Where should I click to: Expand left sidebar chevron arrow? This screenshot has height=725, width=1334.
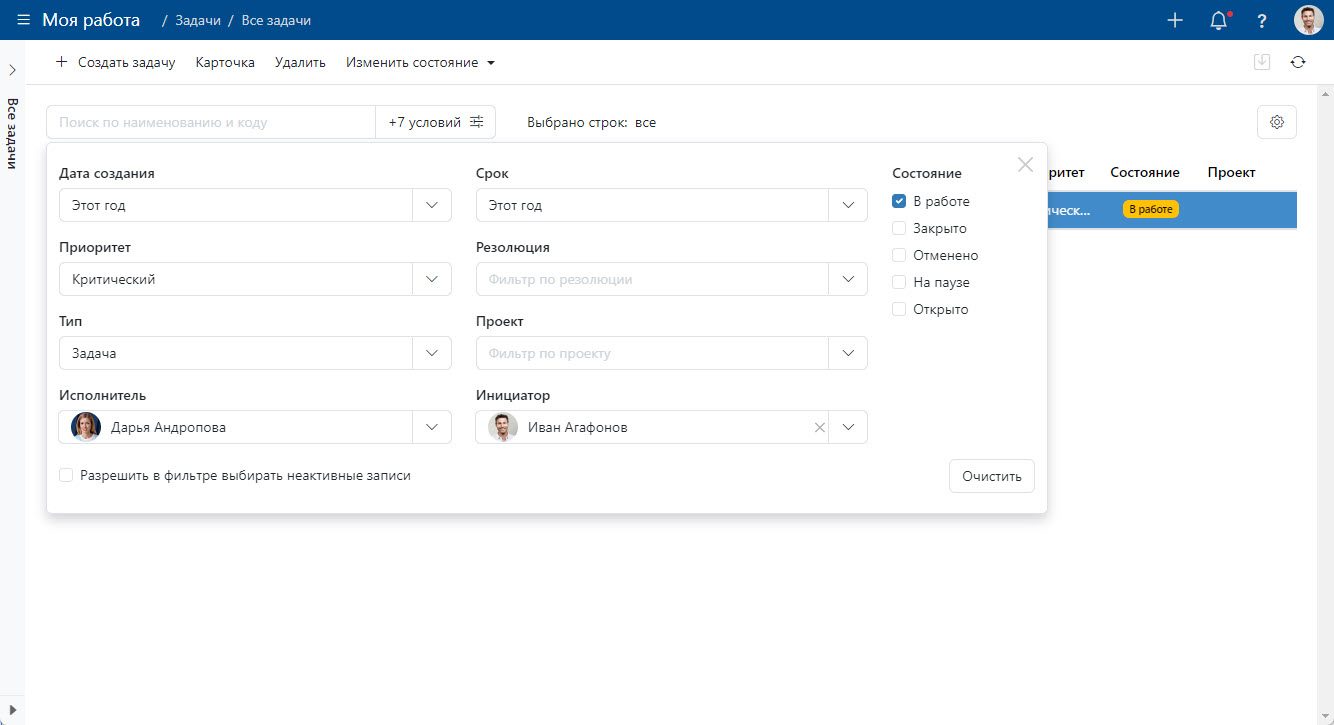point(12,70)
